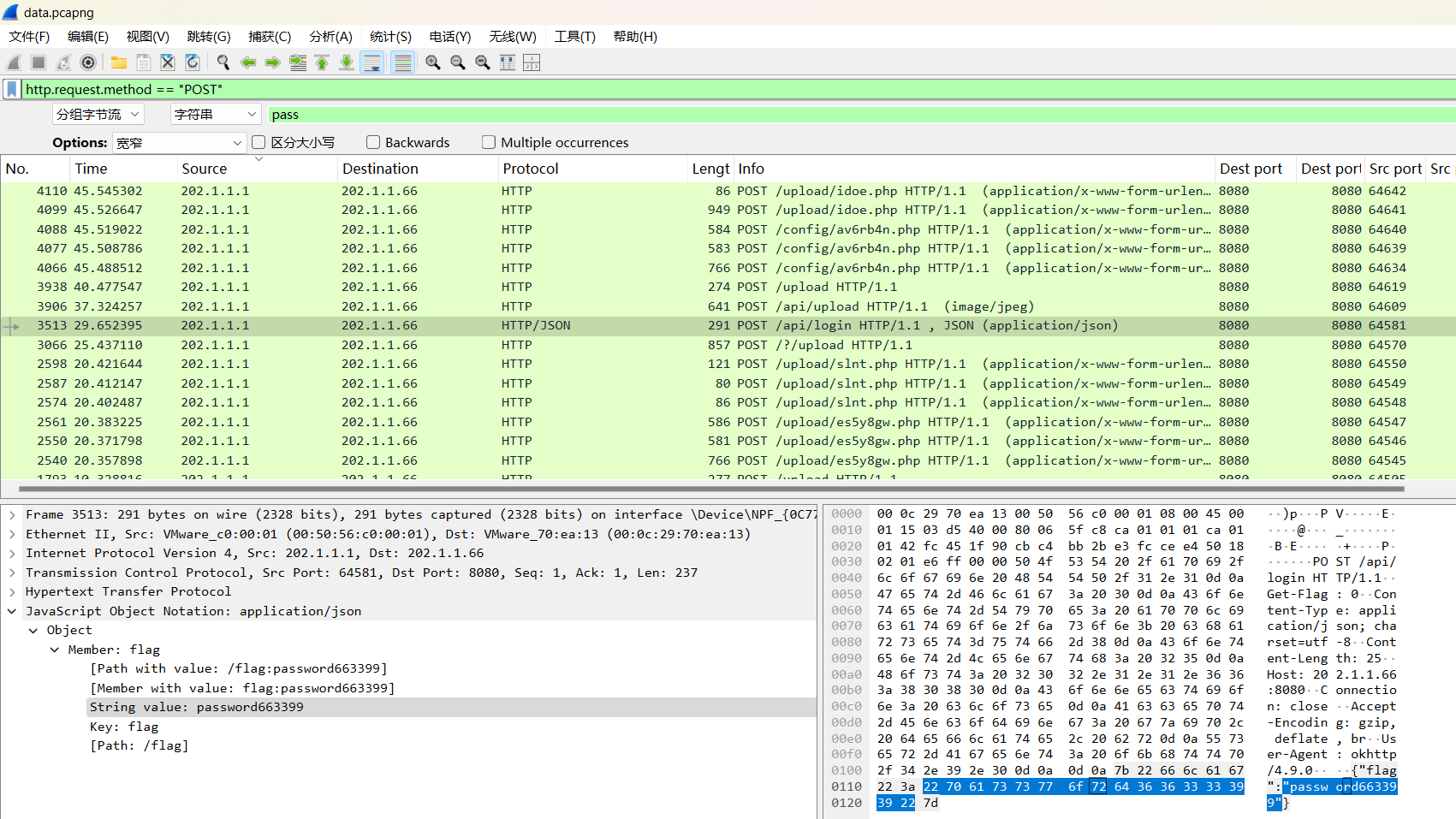This screenshot has height=819, width=1456.
Task: Enable the Multiple occurrences checkbox
Action: point(489,142)
